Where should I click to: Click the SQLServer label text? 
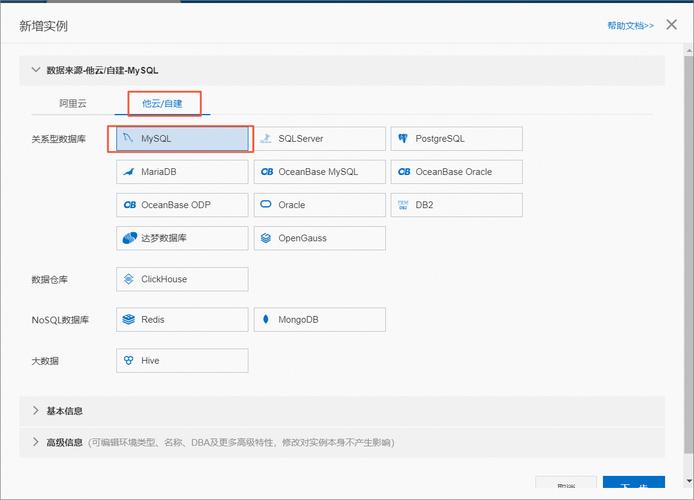301,138
